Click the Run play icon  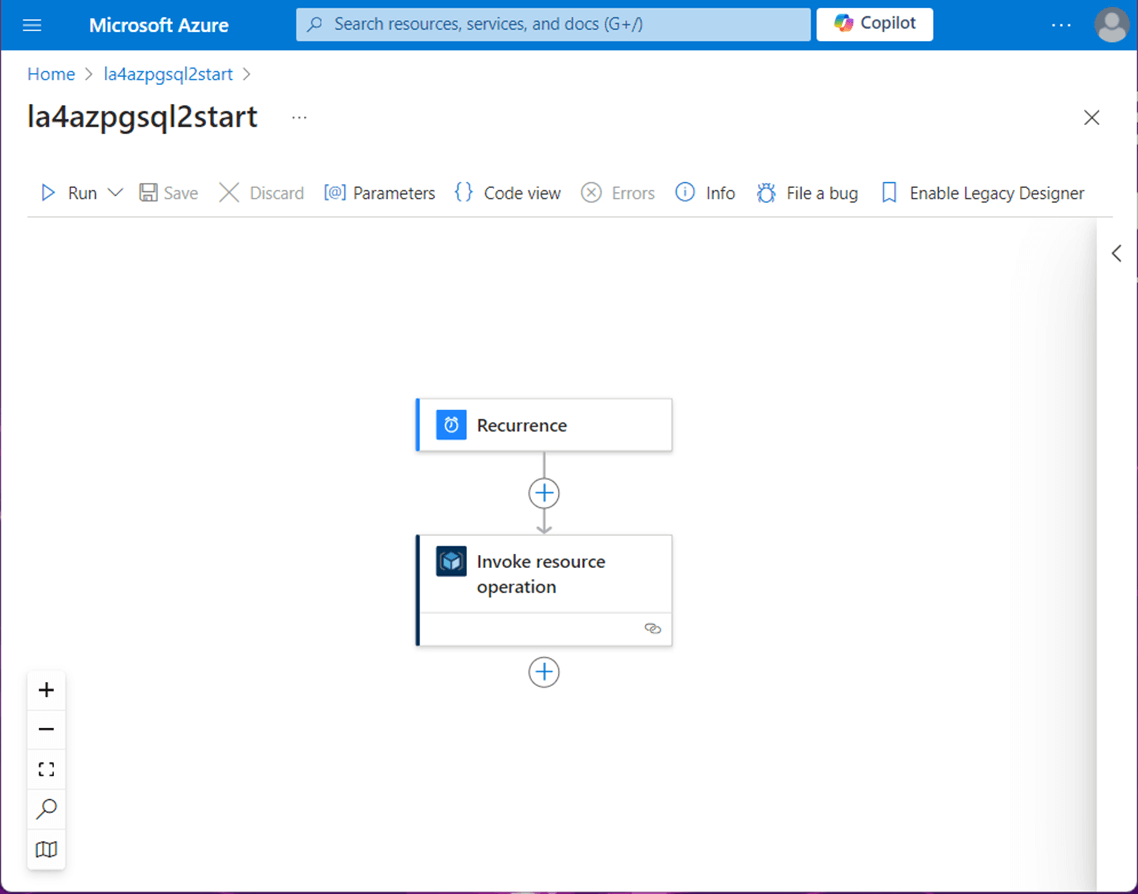(48, 193)
